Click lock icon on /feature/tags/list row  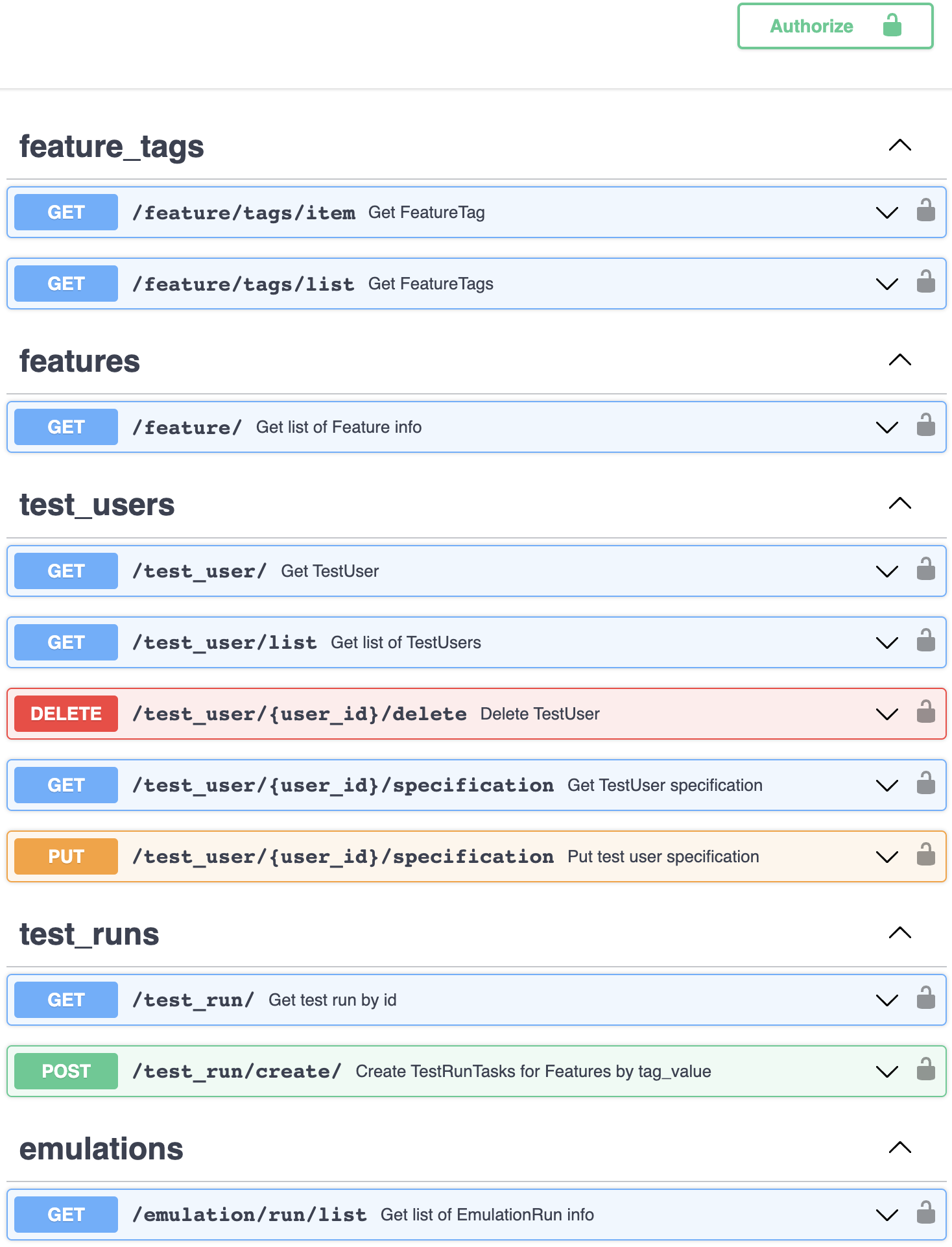[925, 282]
